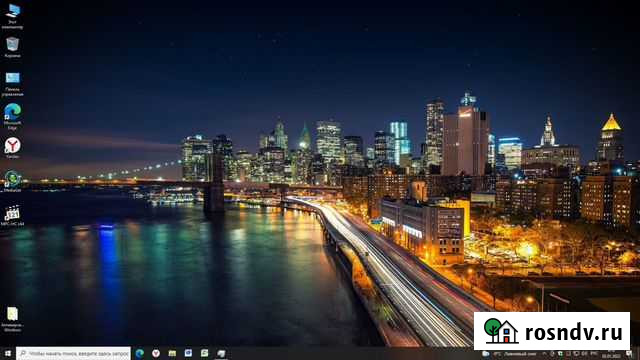Select the MediaGet desktop shortcut

point(12,182)
